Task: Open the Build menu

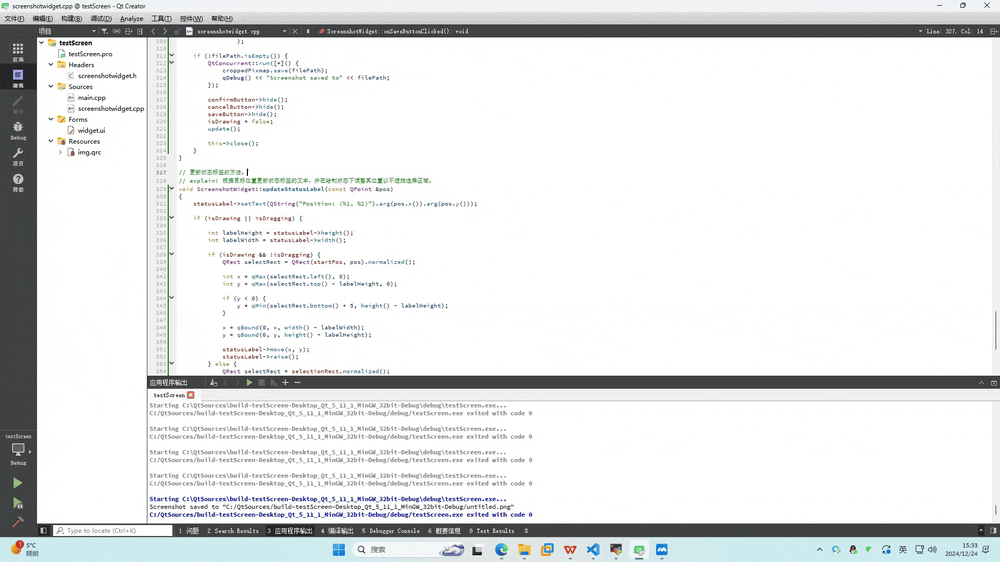Action: pyautogui.click(x=71, y=18)
